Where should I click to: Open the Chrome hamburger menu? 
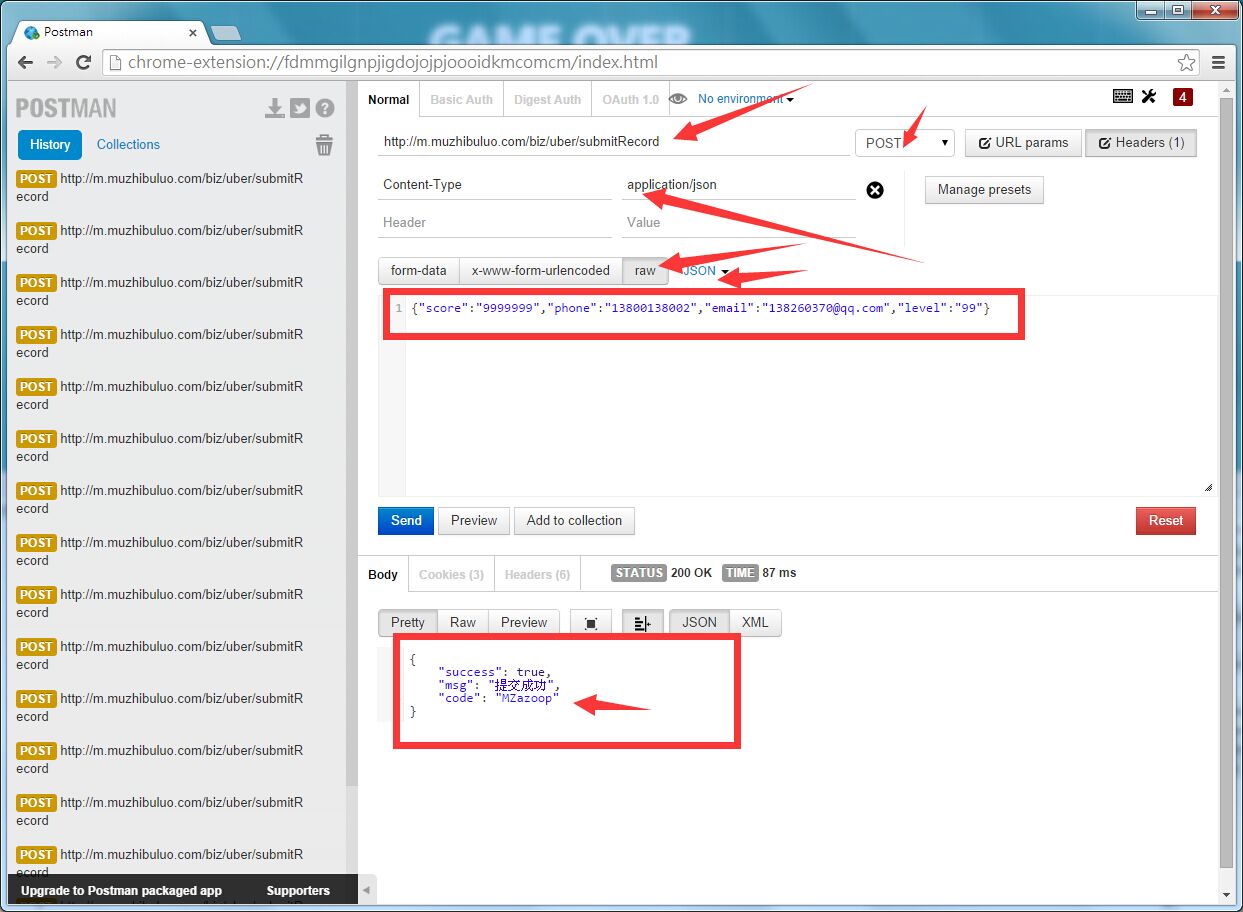pyautogui.click(x=1218, y=62)
